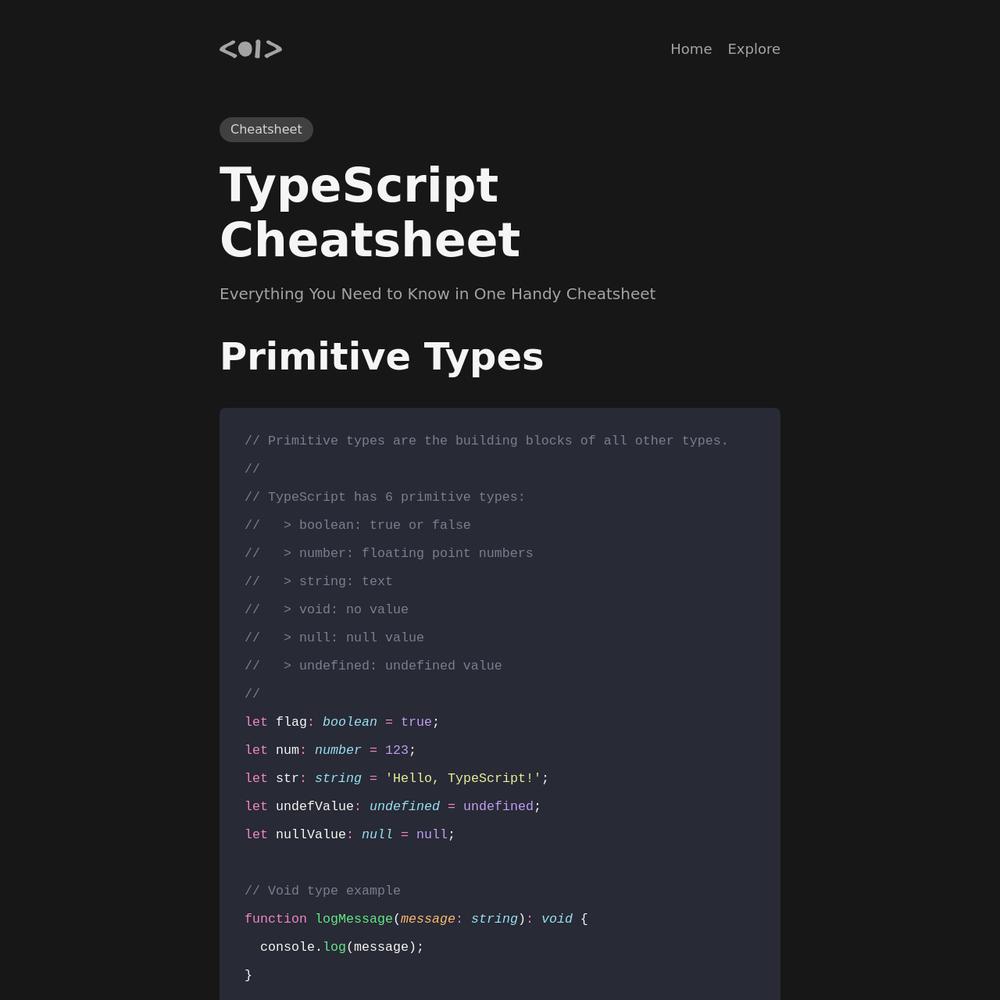The height and width of the screenshot is (1000, 1000).
Task: Click code line "let nullValue: null = null;"
Action: pyautogui.click(x=349, y=834)
